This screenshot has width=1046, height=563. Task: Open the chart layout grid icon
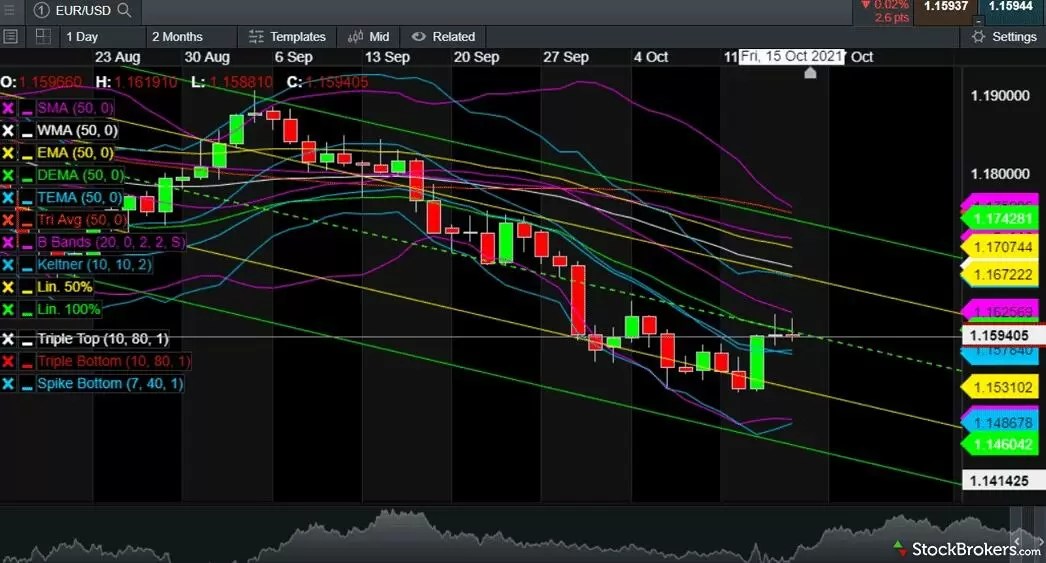pos(43,36)
